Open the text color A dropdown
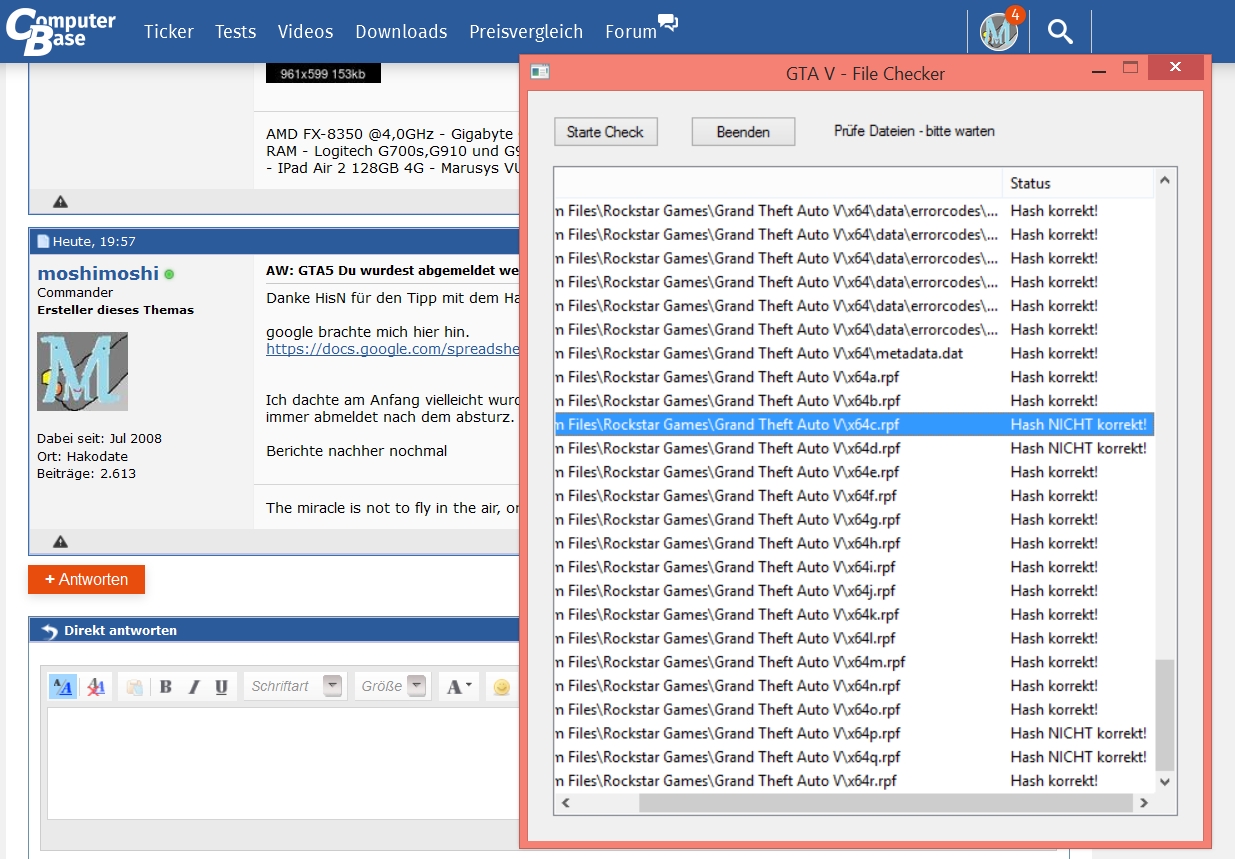The height and width of the screenshot is (859, 1235). tap(460, 686)
